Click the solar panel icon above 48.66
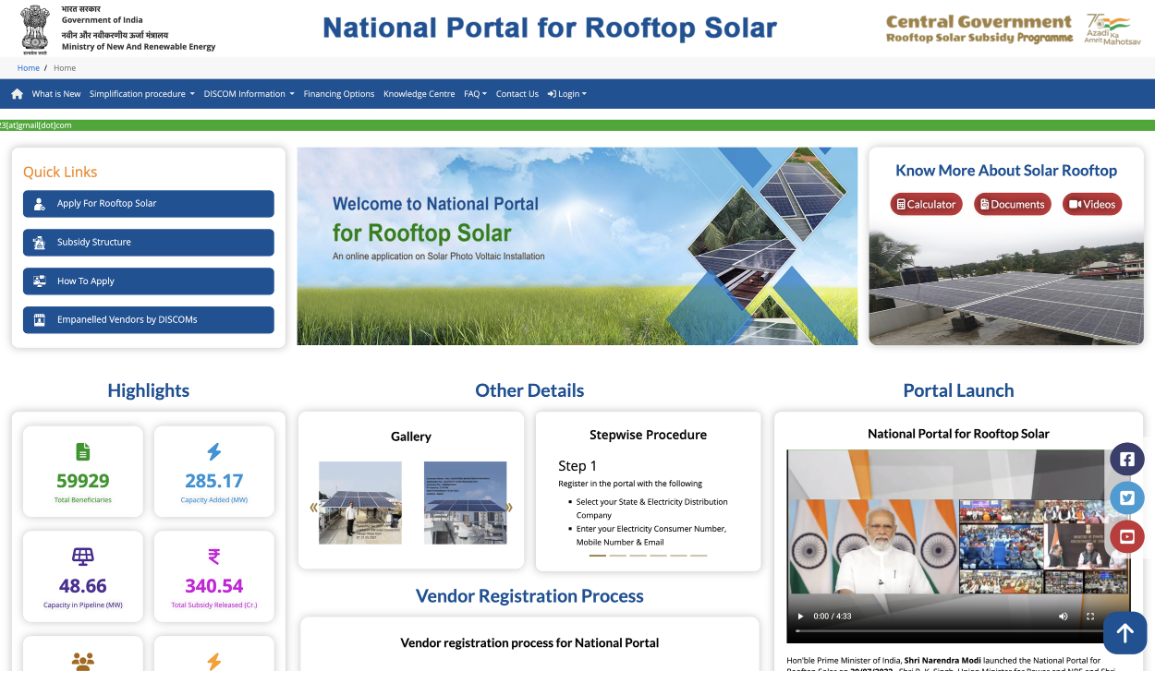This screenshot has width=1156, height=682. (x=83, y=556)
